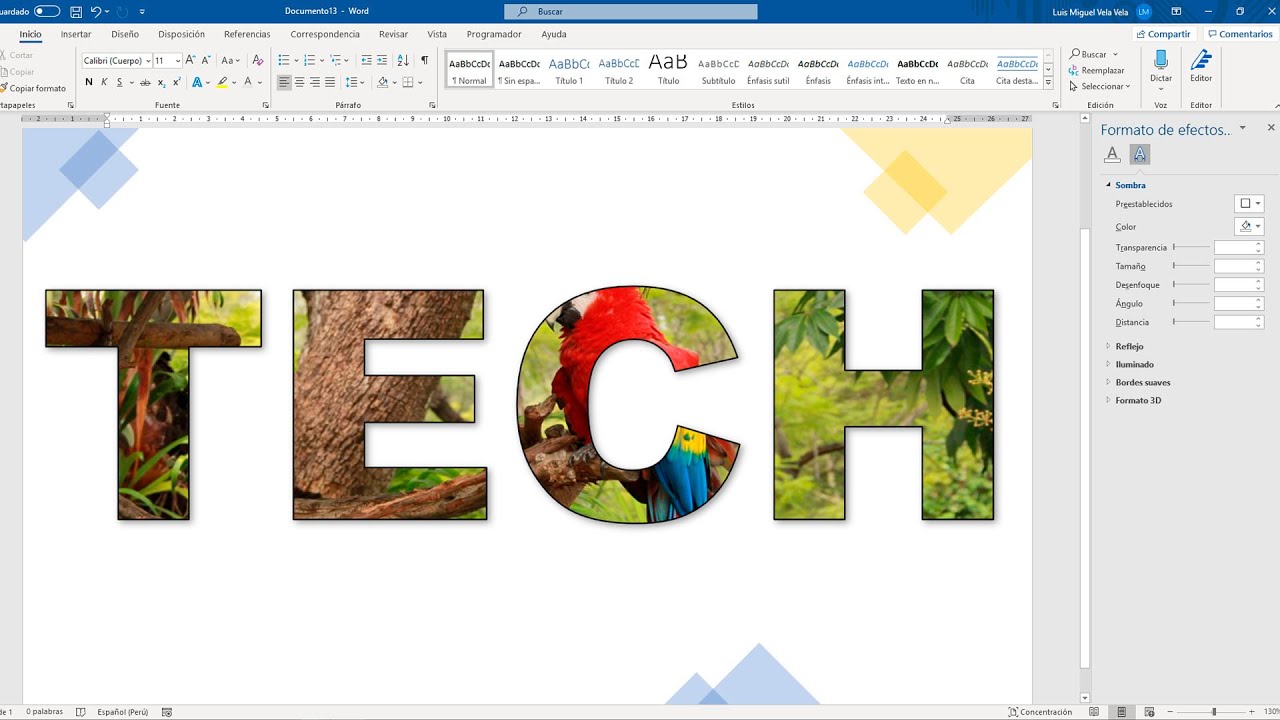This screenshot has width=1280, height=720.
Task: Click the align left icon
Action: tap(284, 82)
